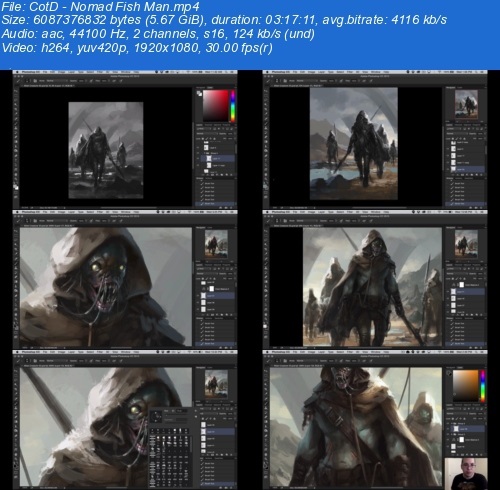The height and width of the screenshot is (490, 500).
Task: Toggle eye of highlighted layer in webcam frame
Action: (449, 429)
